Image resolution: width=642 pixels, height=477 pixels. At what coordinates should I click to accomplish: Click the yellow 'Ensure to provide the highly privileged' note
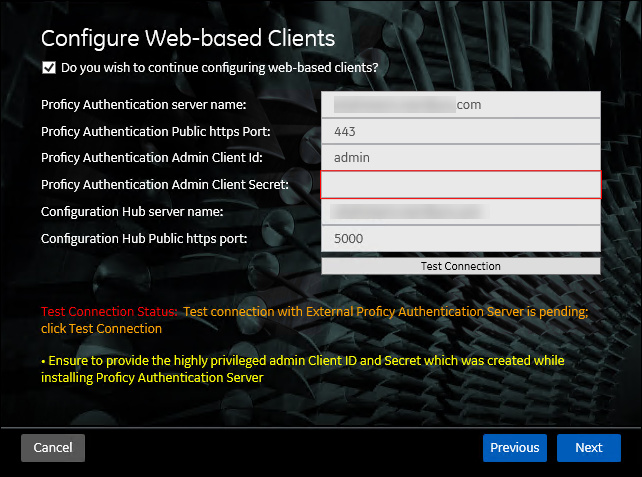[x=303, y=369]
